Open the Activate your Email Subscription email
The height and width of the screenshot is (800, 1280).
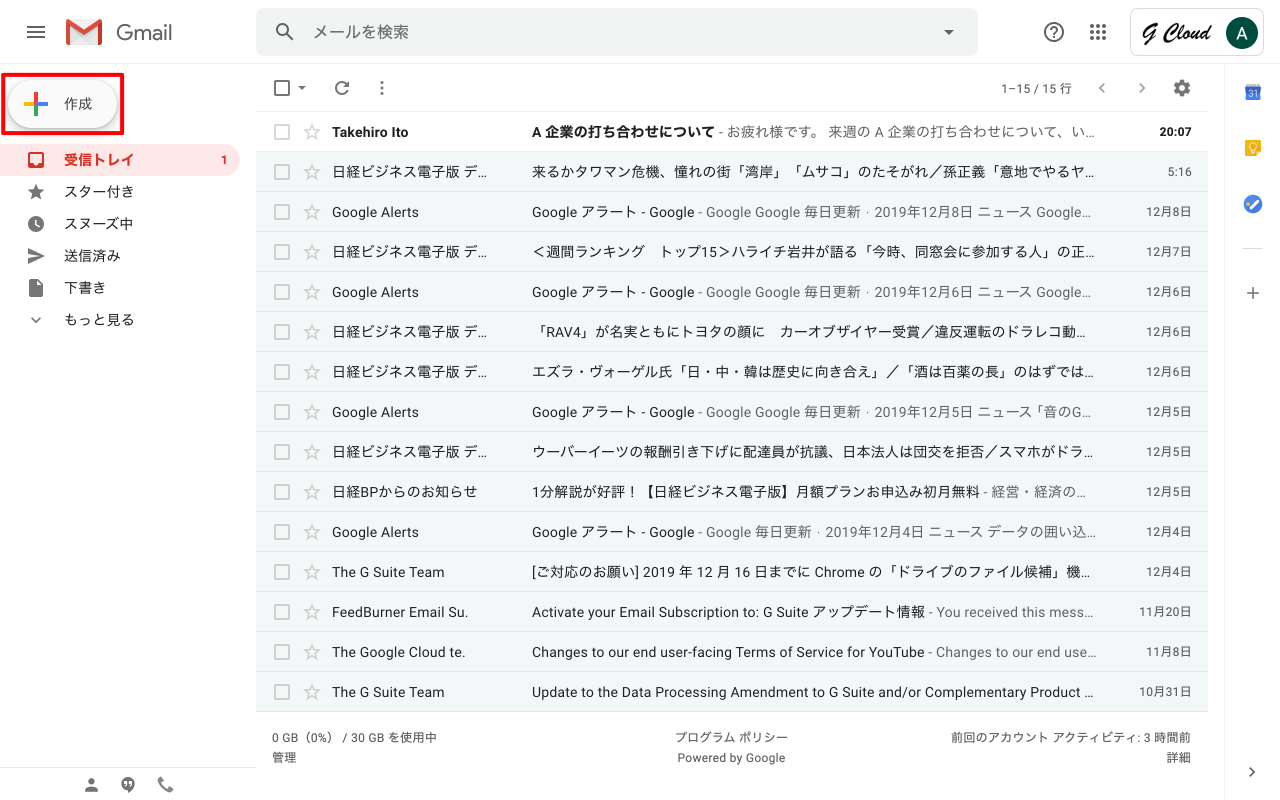coord(732,612)
